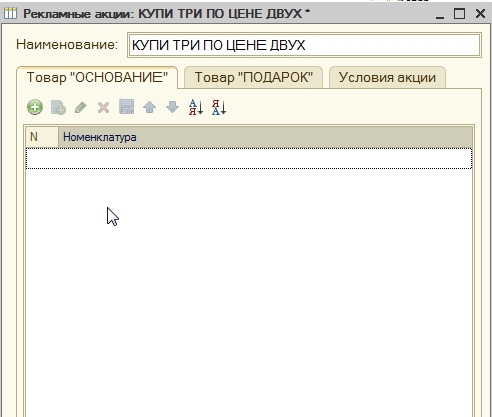Click the Copy row icon
The width and height of the screenshot is (492, 417).
click(x=58, y=107)
